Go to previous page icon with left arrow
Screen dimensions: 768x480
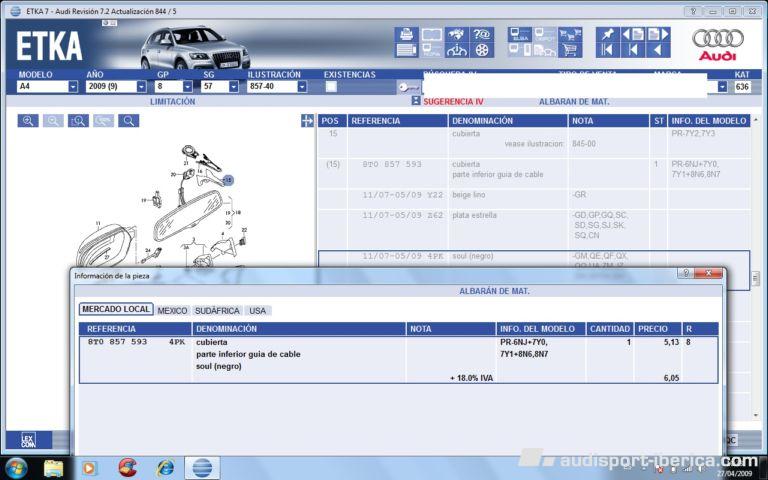pos(633,34)
